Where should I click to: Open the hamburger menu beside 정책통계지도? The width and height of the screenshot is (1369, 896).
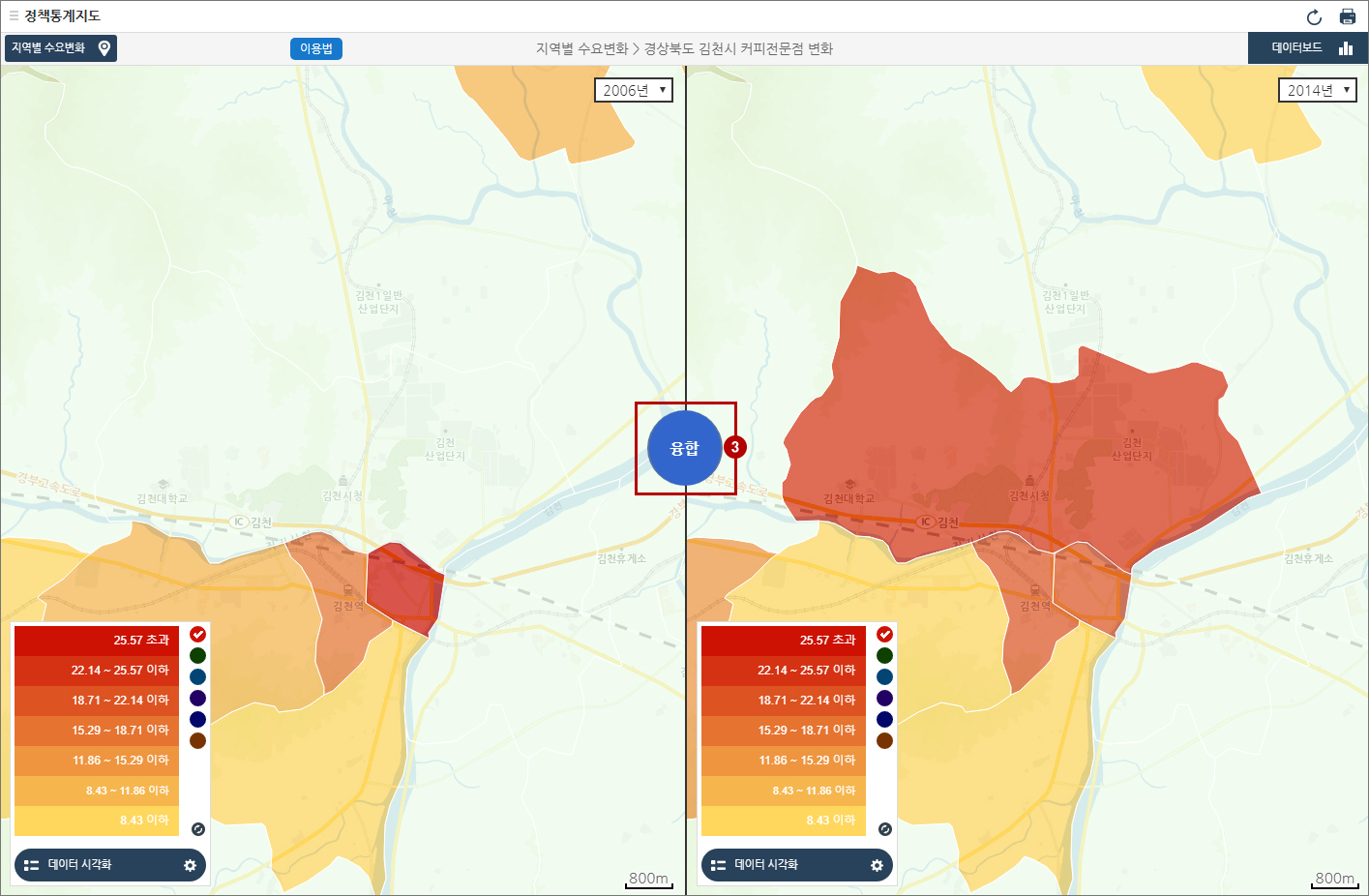coord(14,15)
